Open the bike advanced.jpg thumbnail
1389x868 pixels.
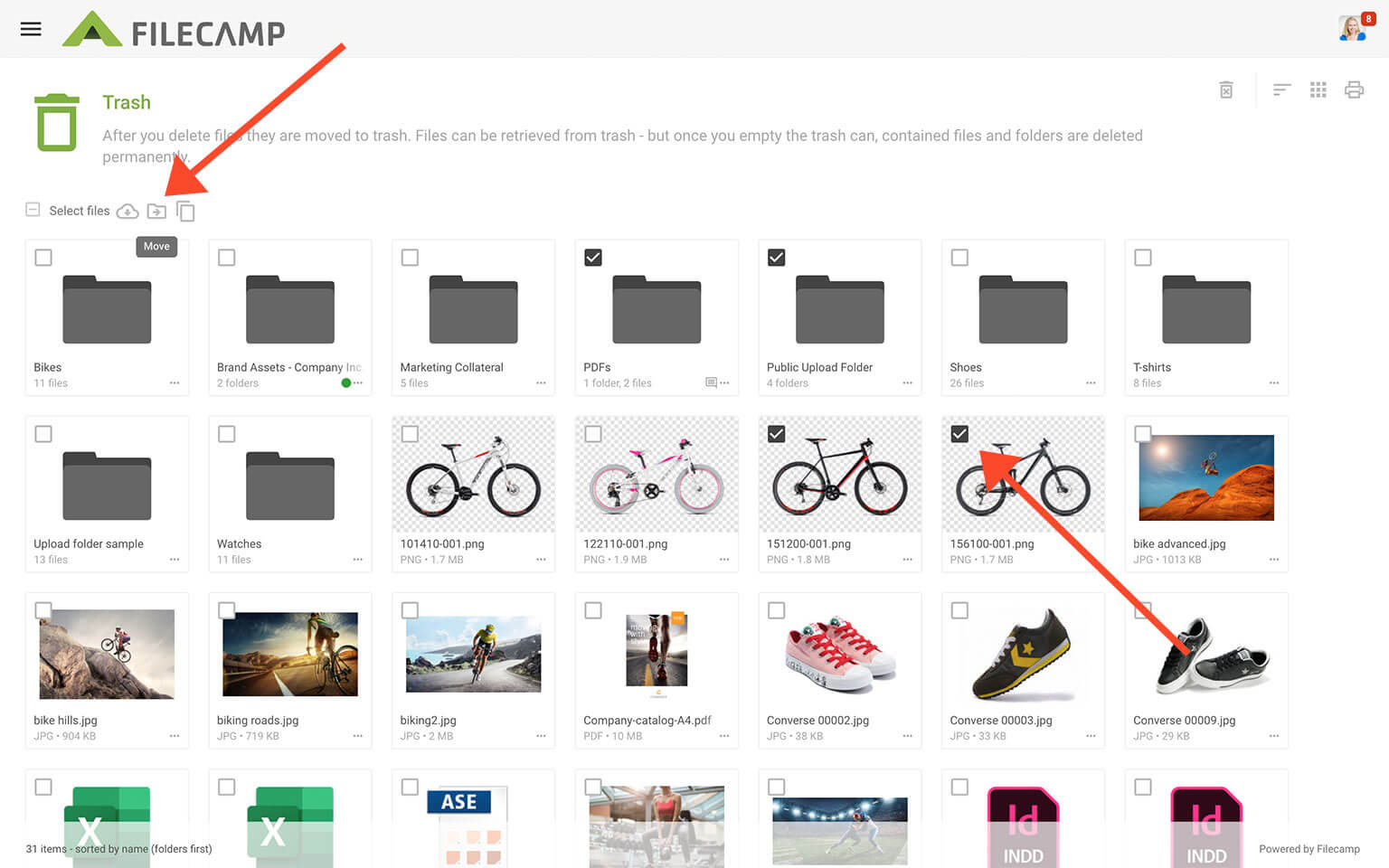point(1206,477)
